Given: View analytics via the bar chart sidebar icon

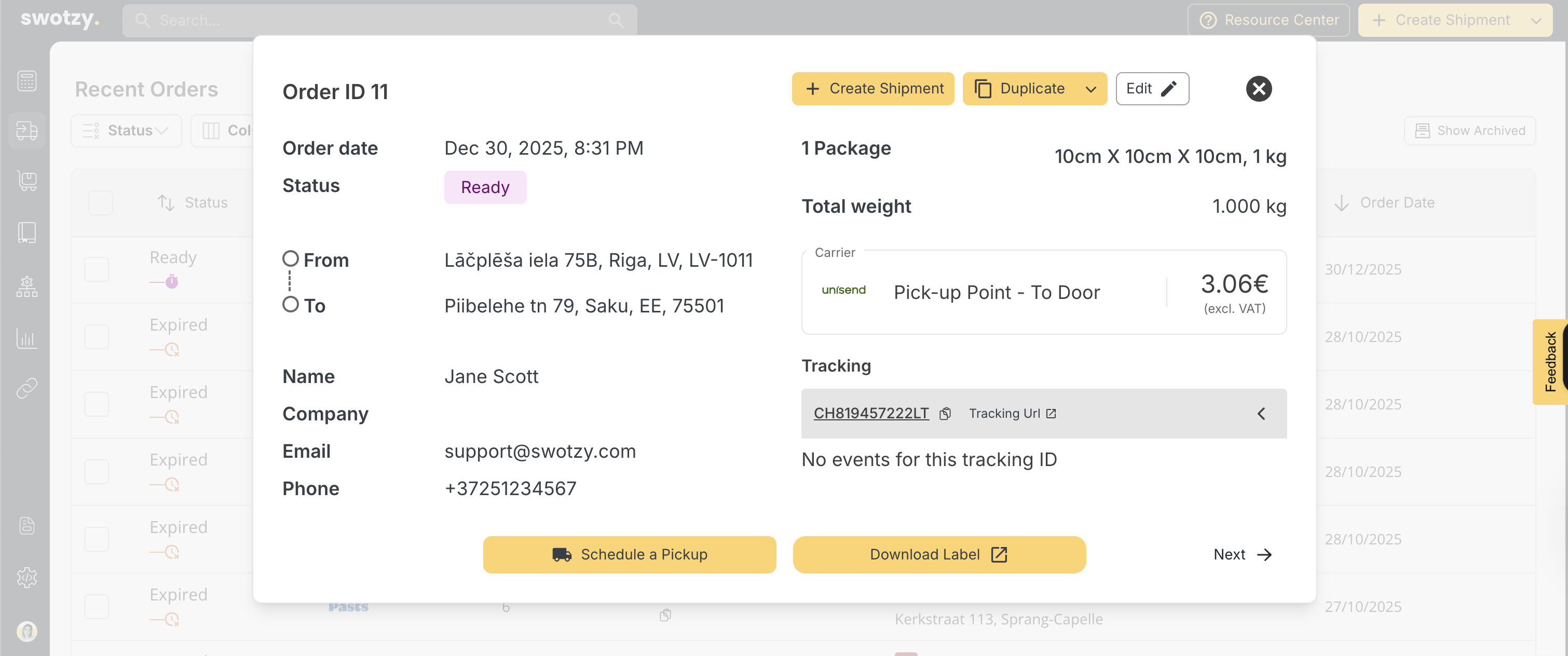Looking at the screenshot, I should (26, 339).
